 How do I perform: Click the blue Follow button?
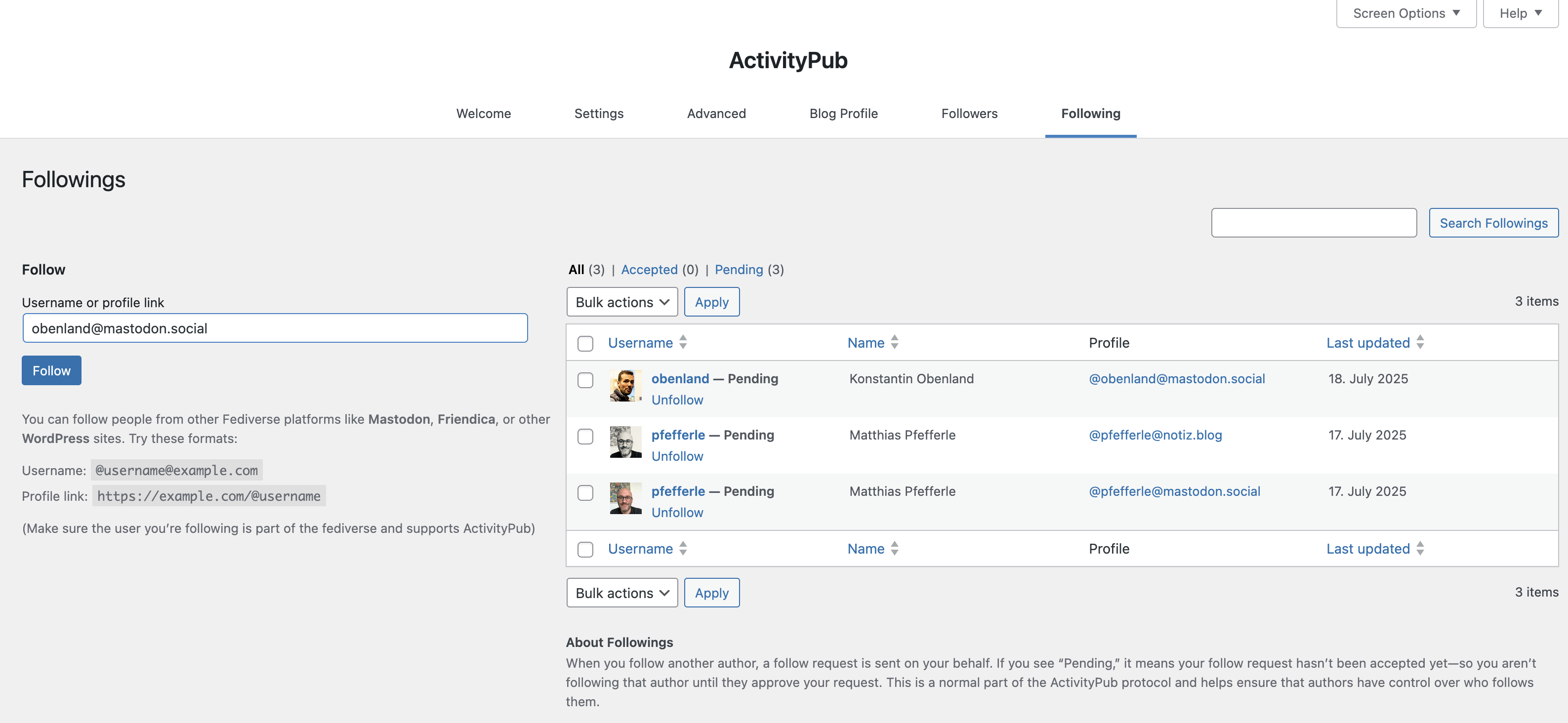[51, 370]
